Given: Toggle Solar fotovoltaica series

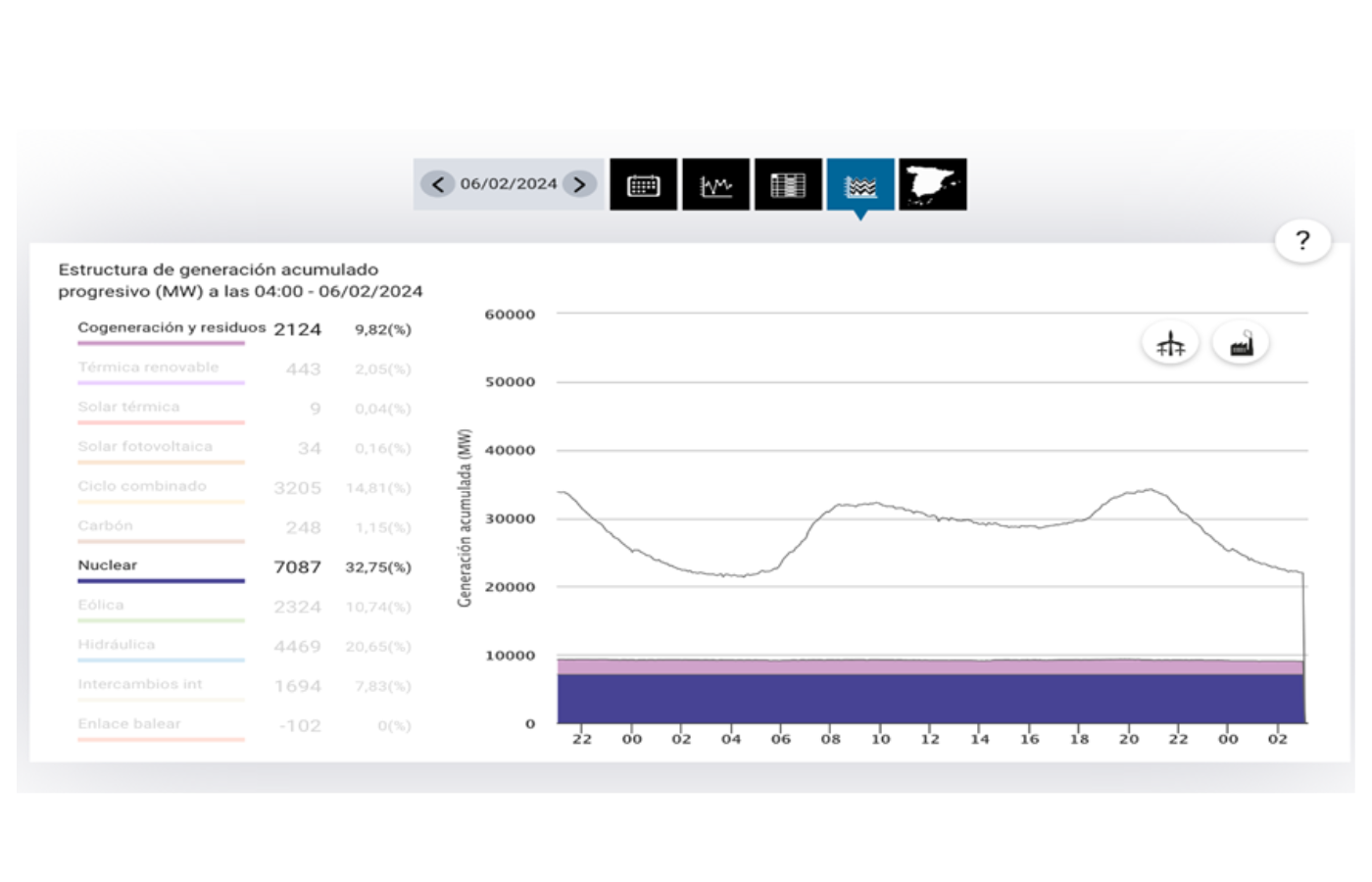Looking at the screenshot, I should pyautogui.click(x=161, y=450).
